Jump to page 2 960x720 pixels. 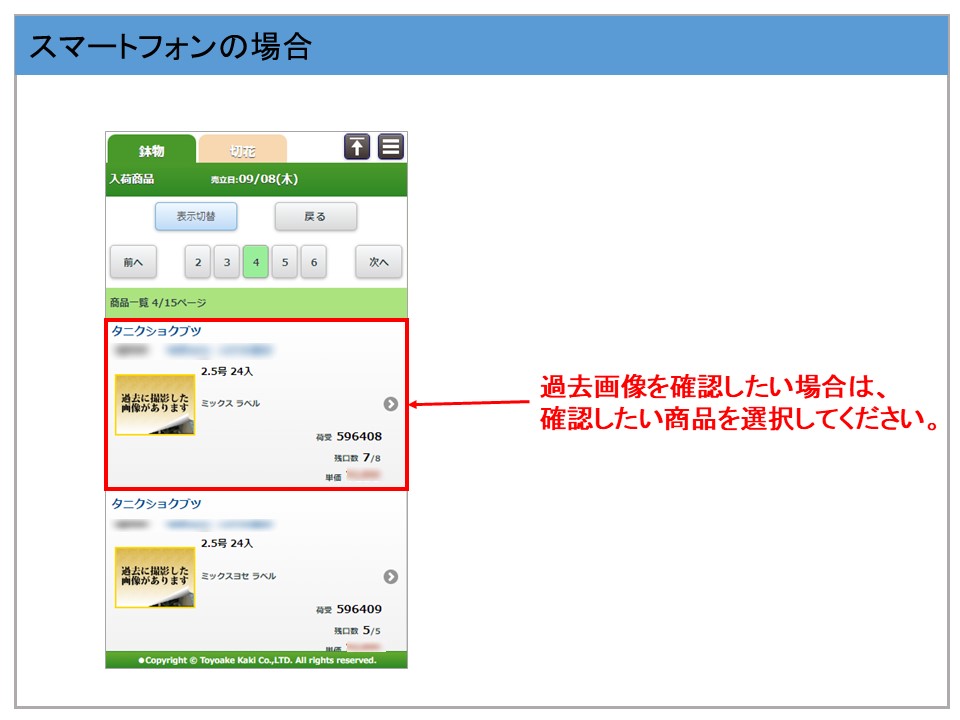[x=198, y=262]
